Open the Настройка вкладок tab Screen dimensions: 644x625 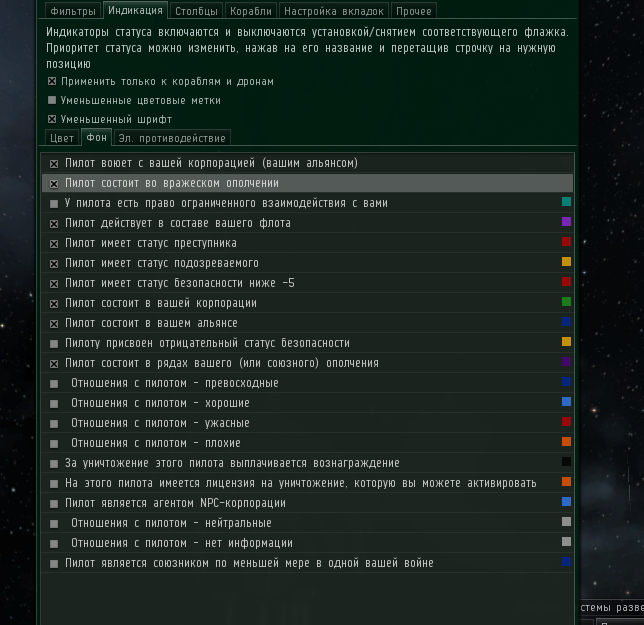point(334,11)
